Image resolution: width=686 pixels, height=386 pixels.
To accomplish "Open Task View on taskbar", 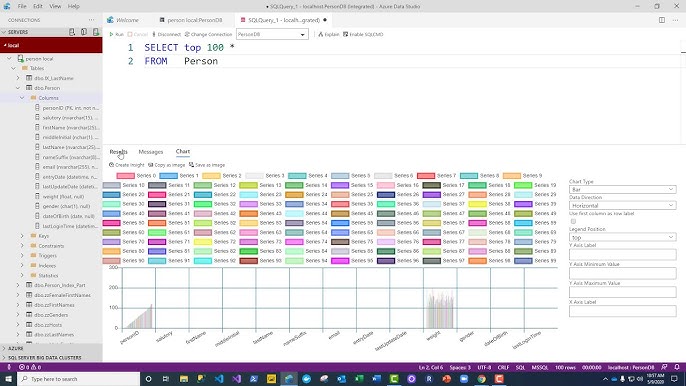I will [x=165, y=379].
